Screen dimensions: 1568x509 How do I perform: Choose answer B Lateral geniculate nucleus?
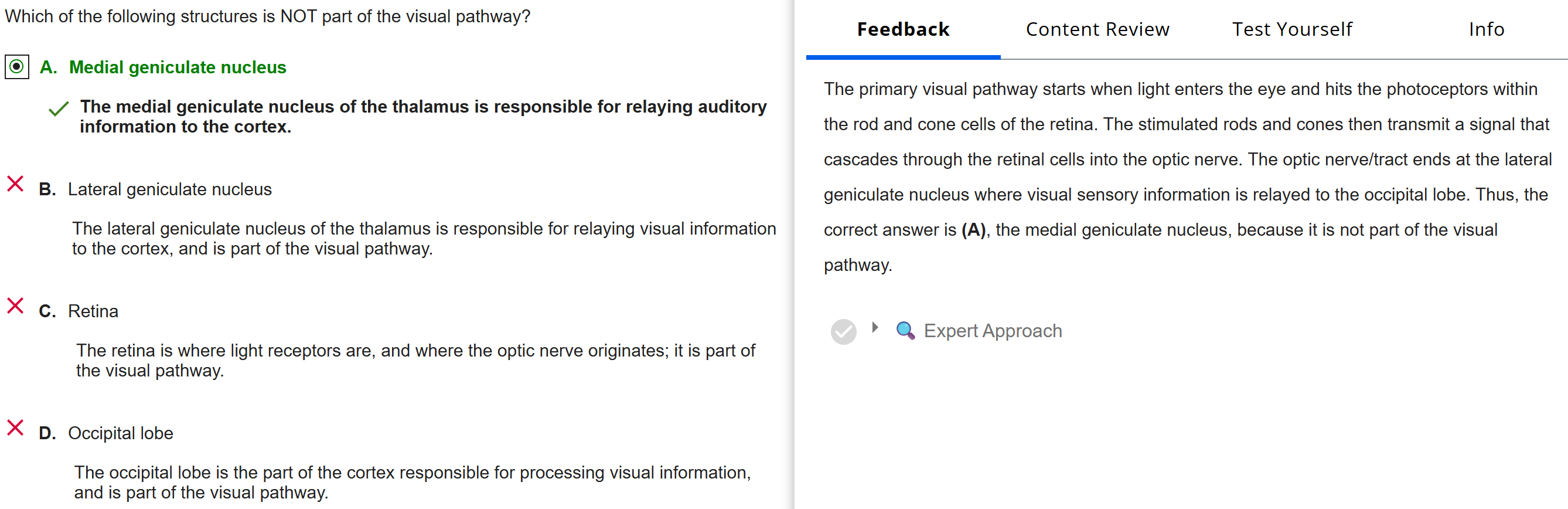[x=169, y=189]
